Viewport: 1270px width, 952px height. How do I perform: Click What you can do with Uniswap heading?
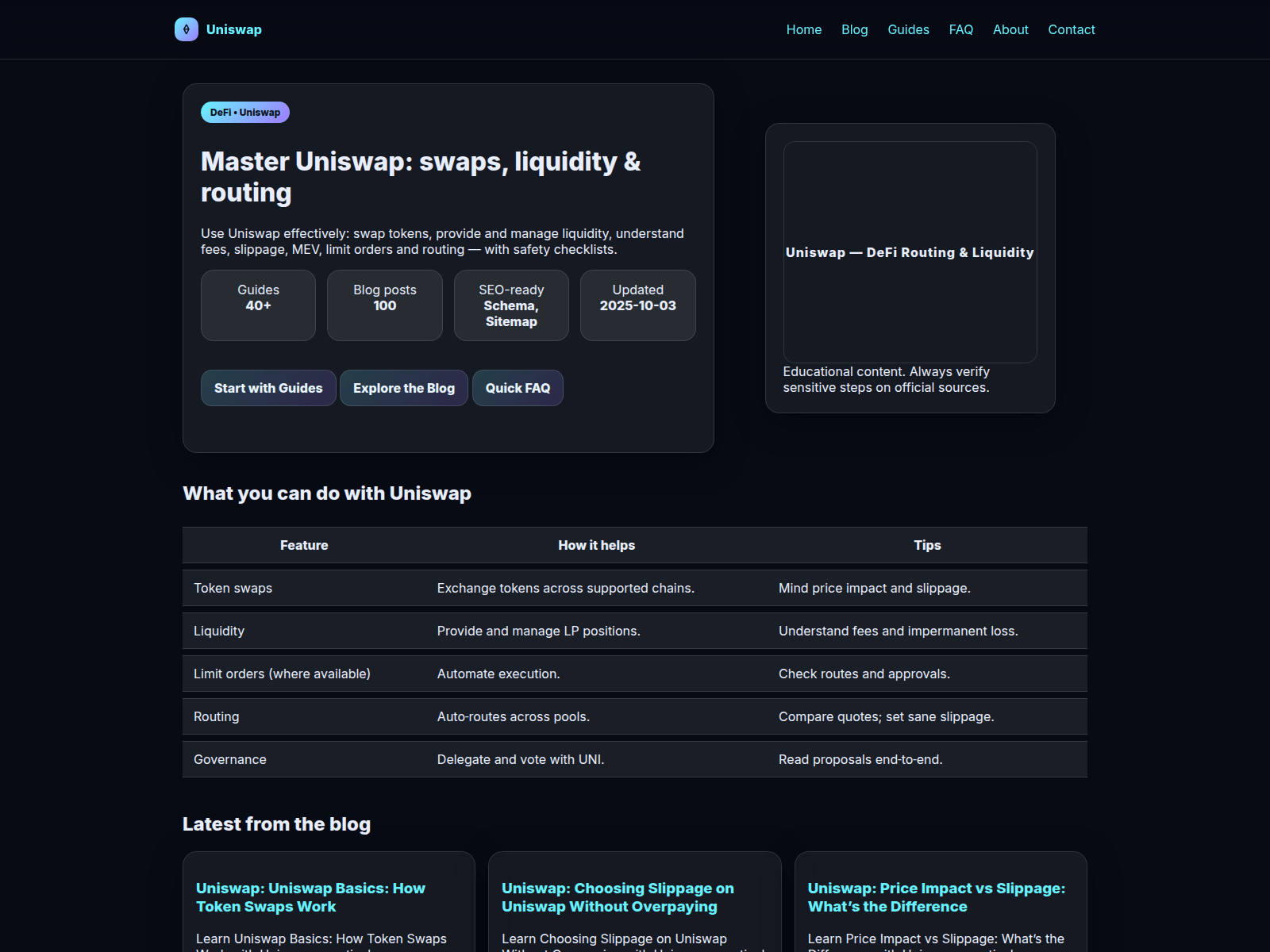click(x=327, y=493)
